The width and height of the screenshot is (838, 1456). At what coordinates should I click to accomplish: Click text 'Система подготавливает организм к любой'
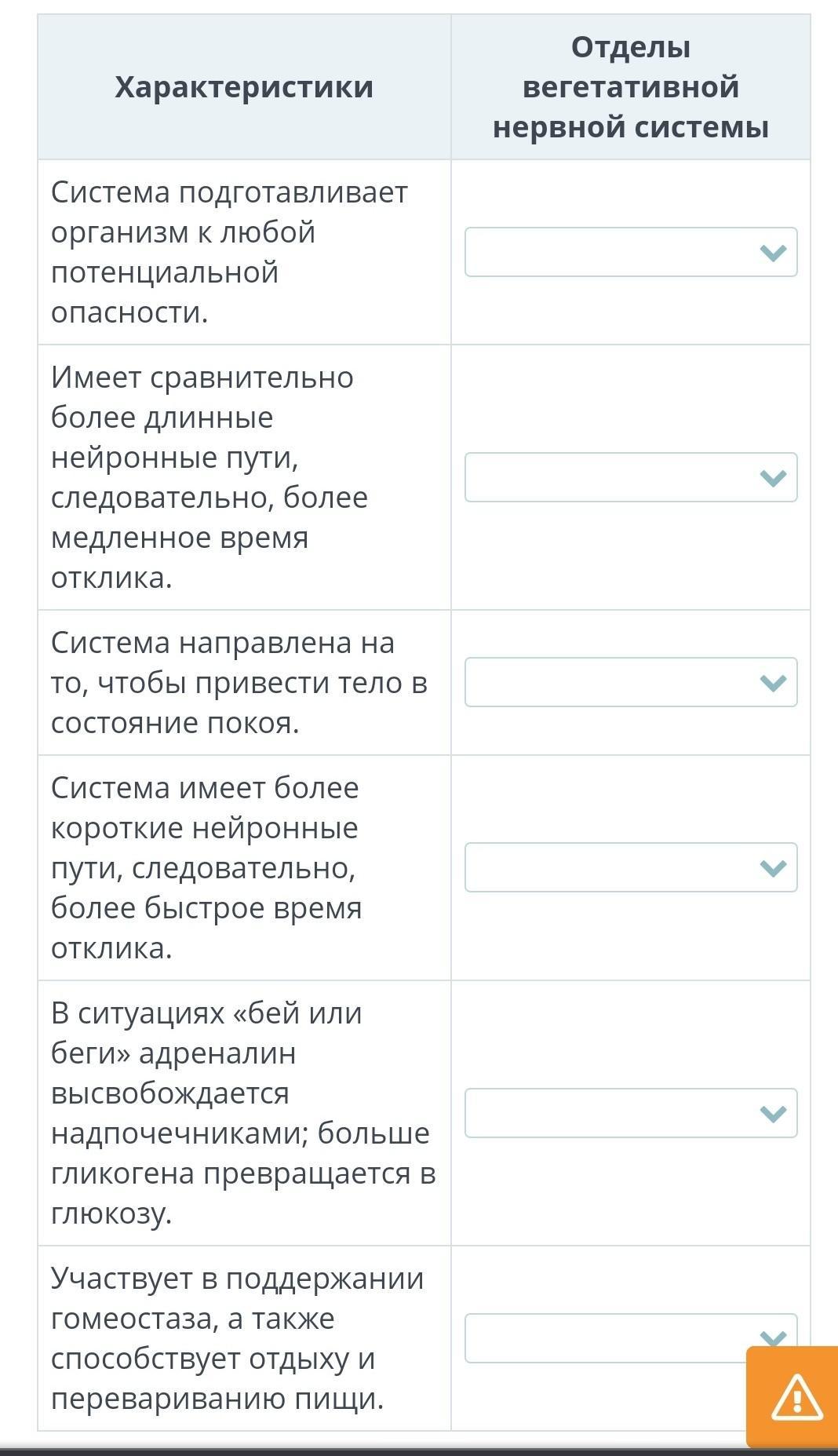click(x=229, y=212)
